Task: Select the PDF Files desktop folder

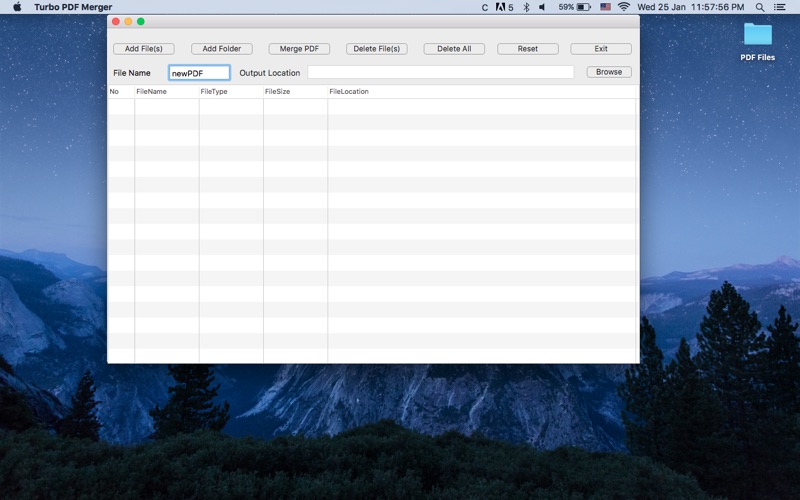Action: tap(758, 42)
